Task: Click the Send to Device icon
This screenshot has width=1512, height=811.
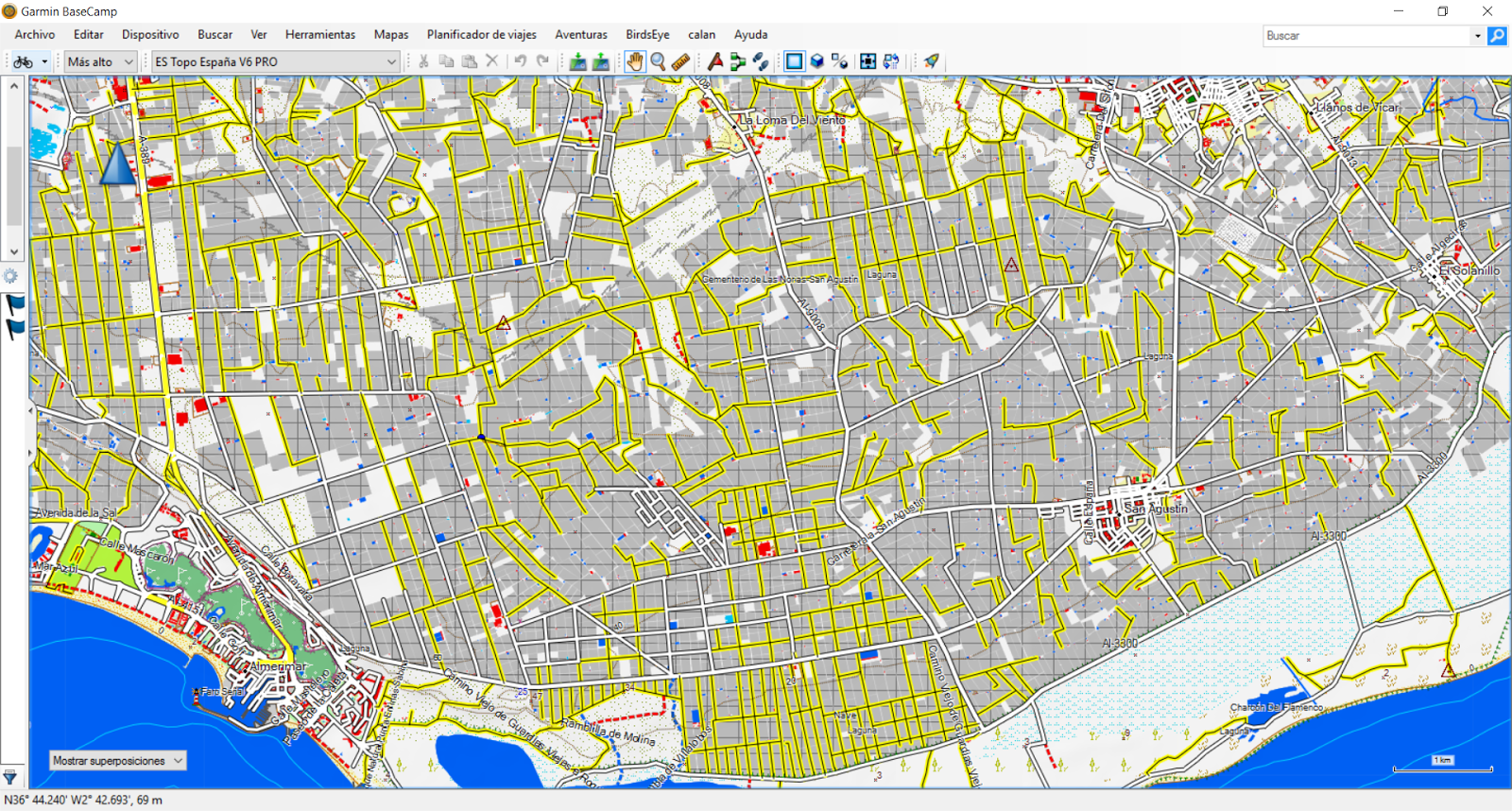Action: tap(577, 61)
